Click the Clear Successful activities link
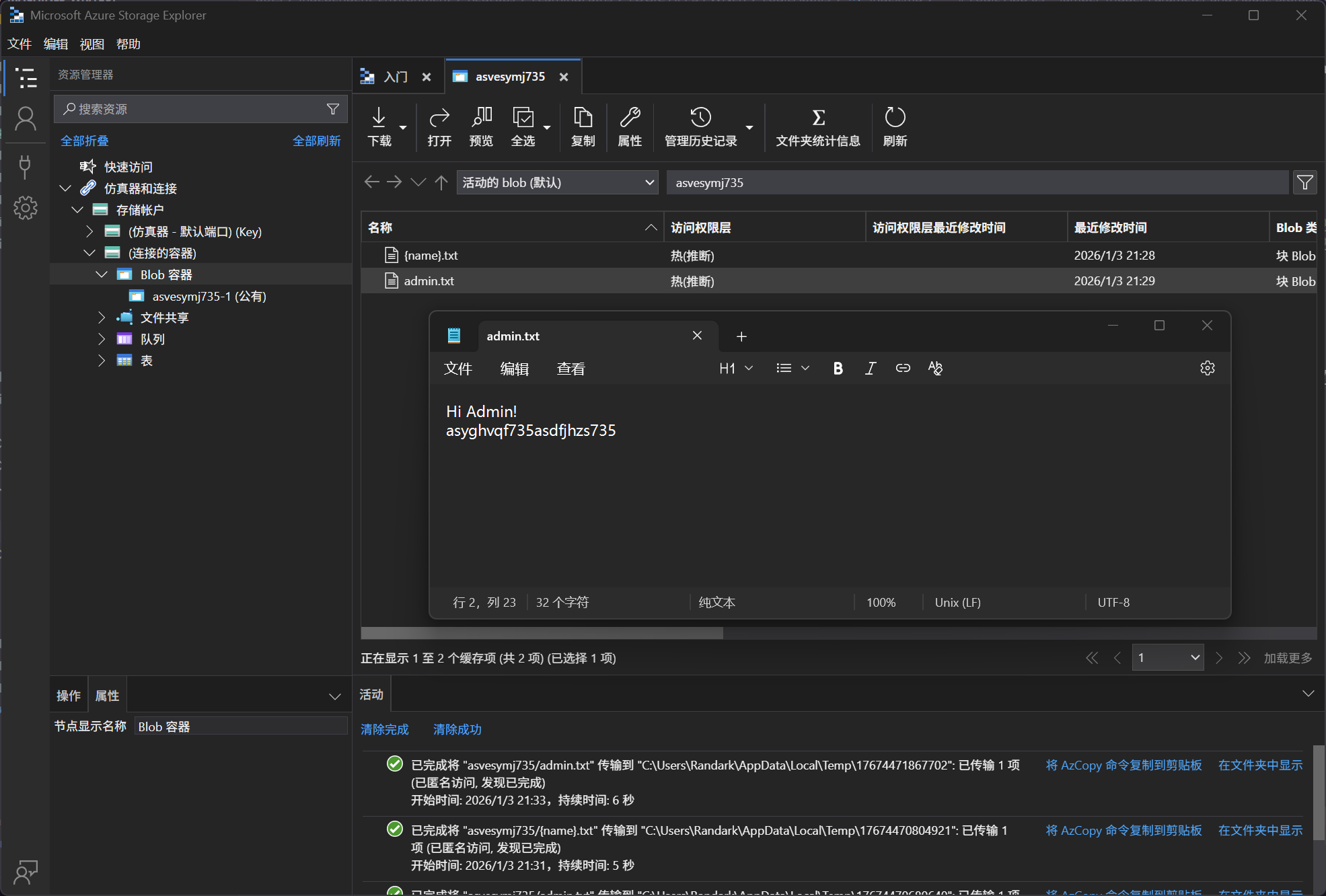The width and height of the screenshot is (1326, 896). tap(457, 729)
